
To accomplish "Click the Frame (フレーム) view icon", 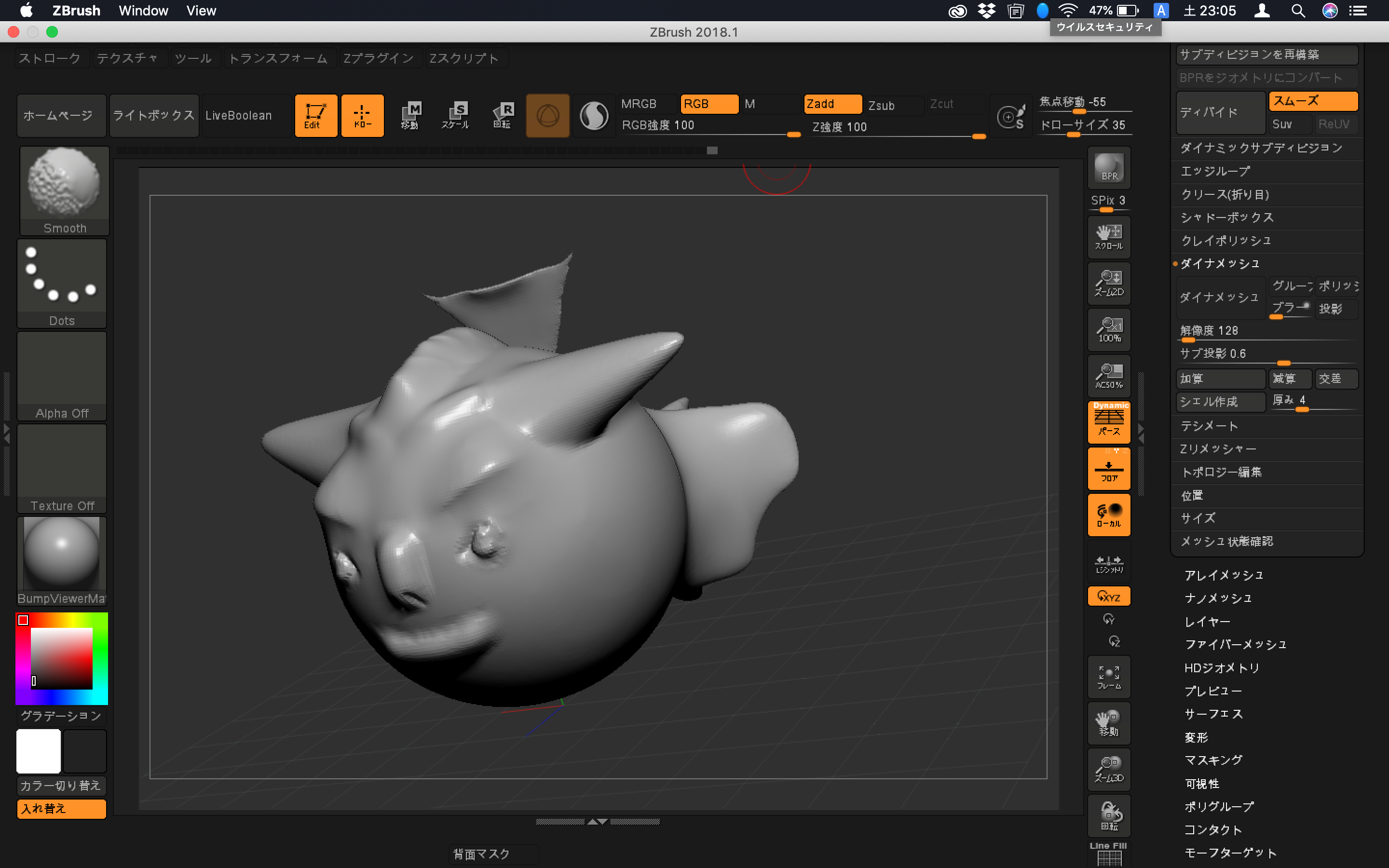I will (1108, 677).
